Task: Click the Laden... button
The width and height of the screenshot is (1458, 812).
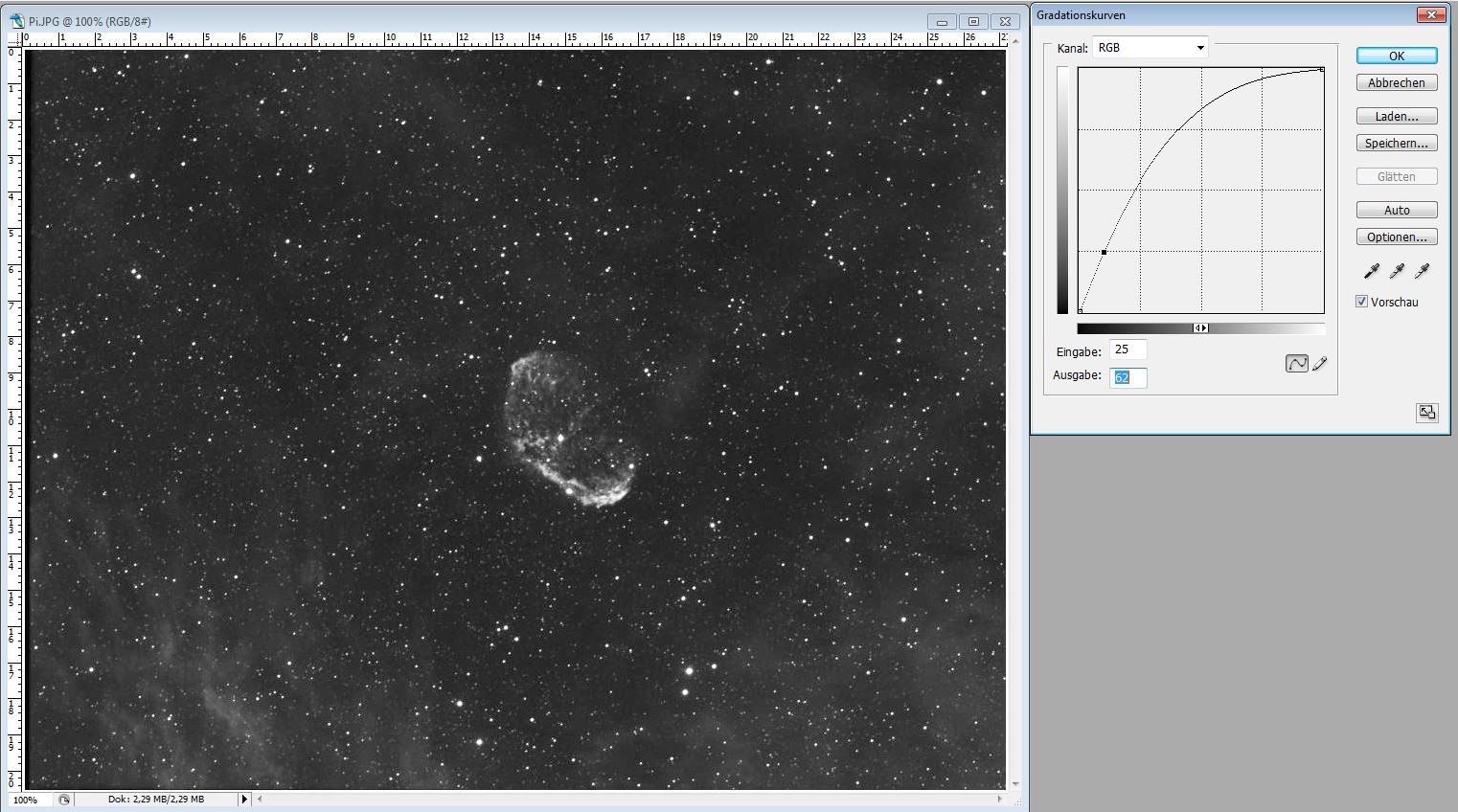Action: (x=1396, y=117)
